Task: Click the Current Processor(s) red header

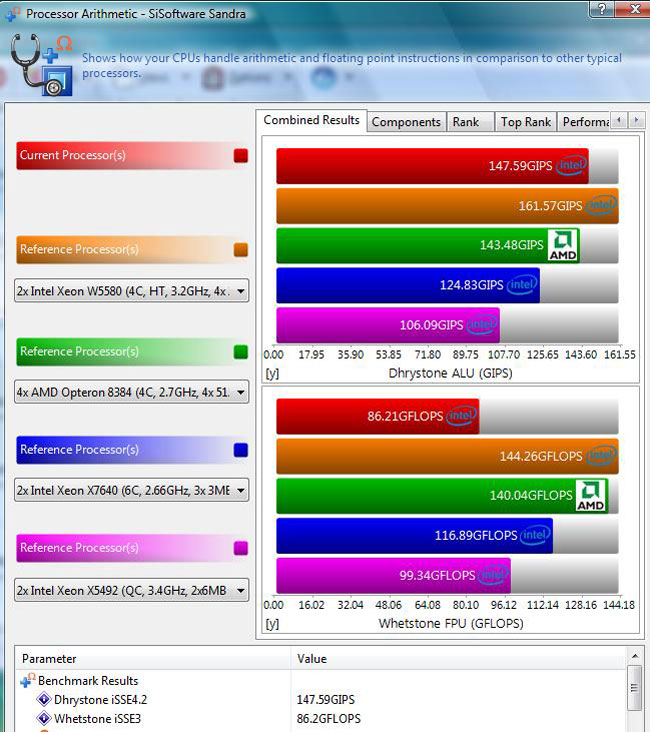Action: (x=133, y=155)
